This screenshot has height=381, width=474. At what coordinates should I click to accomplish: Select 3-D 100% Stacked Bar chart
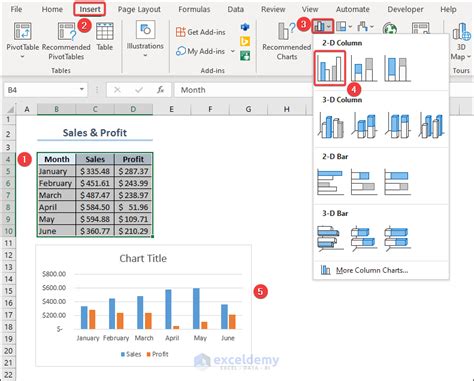(397, 238)
